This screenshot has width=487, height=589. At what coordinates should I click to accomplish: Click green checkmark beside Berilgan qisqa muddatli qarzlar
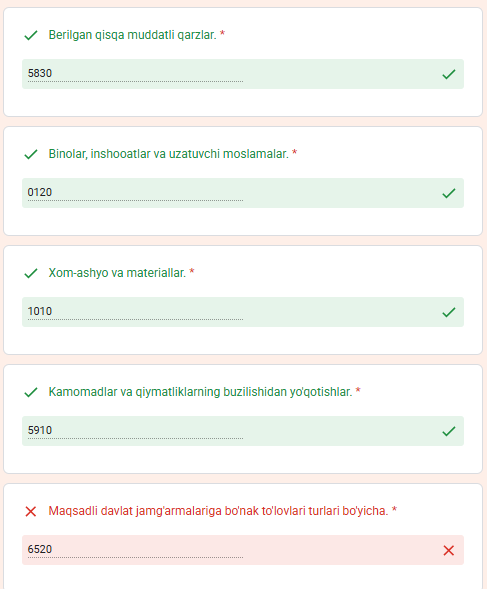tap(31, 35)
